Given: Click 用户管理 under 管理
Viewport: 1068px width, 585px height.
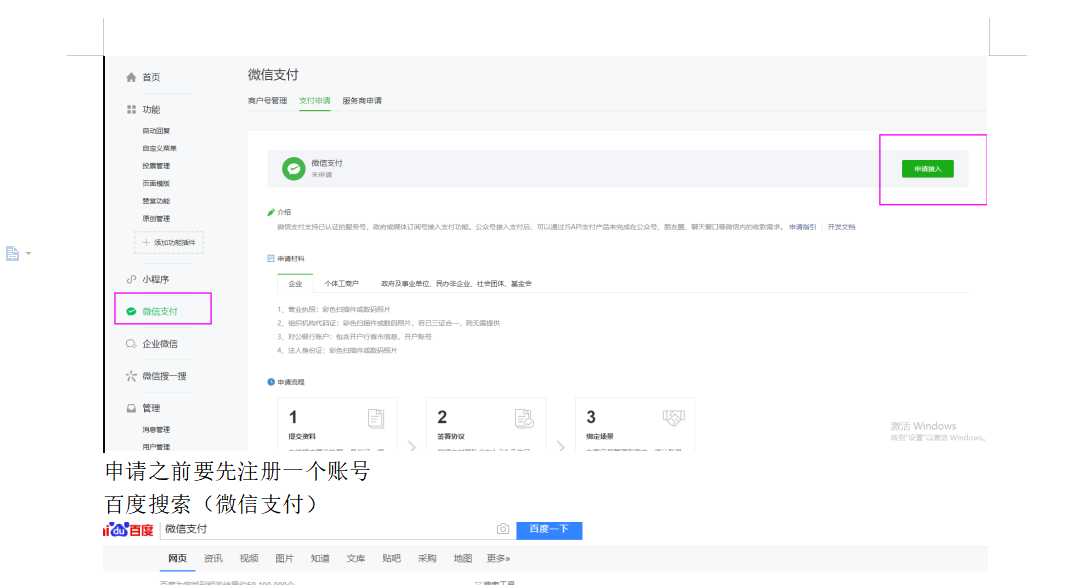Looking at the screenshot, I should (156, 447).
